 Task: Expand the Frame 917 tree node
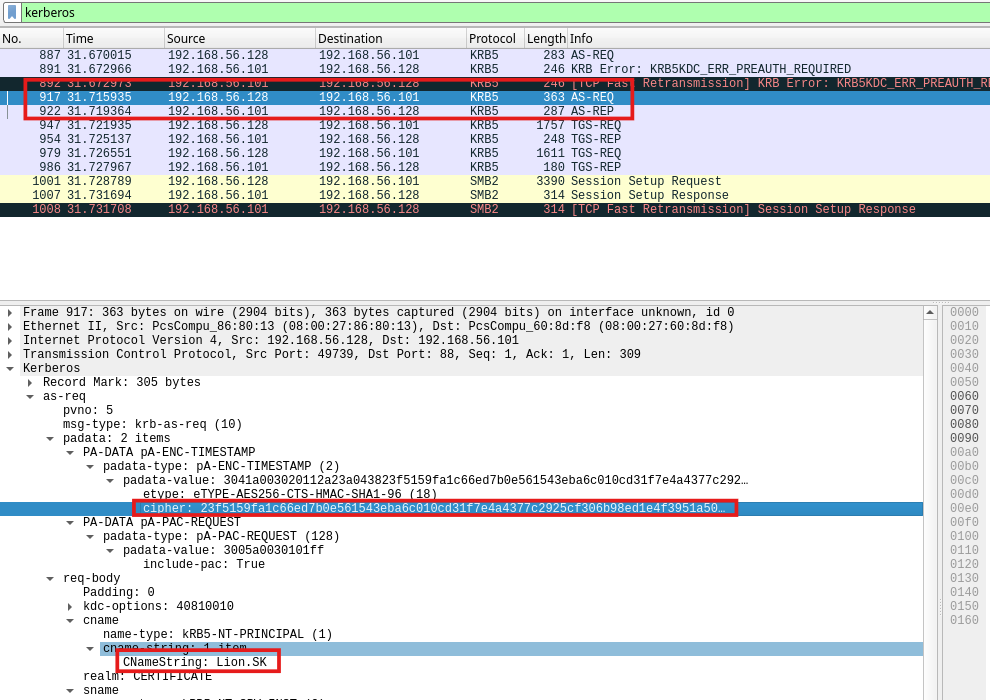tap(10, 313)
